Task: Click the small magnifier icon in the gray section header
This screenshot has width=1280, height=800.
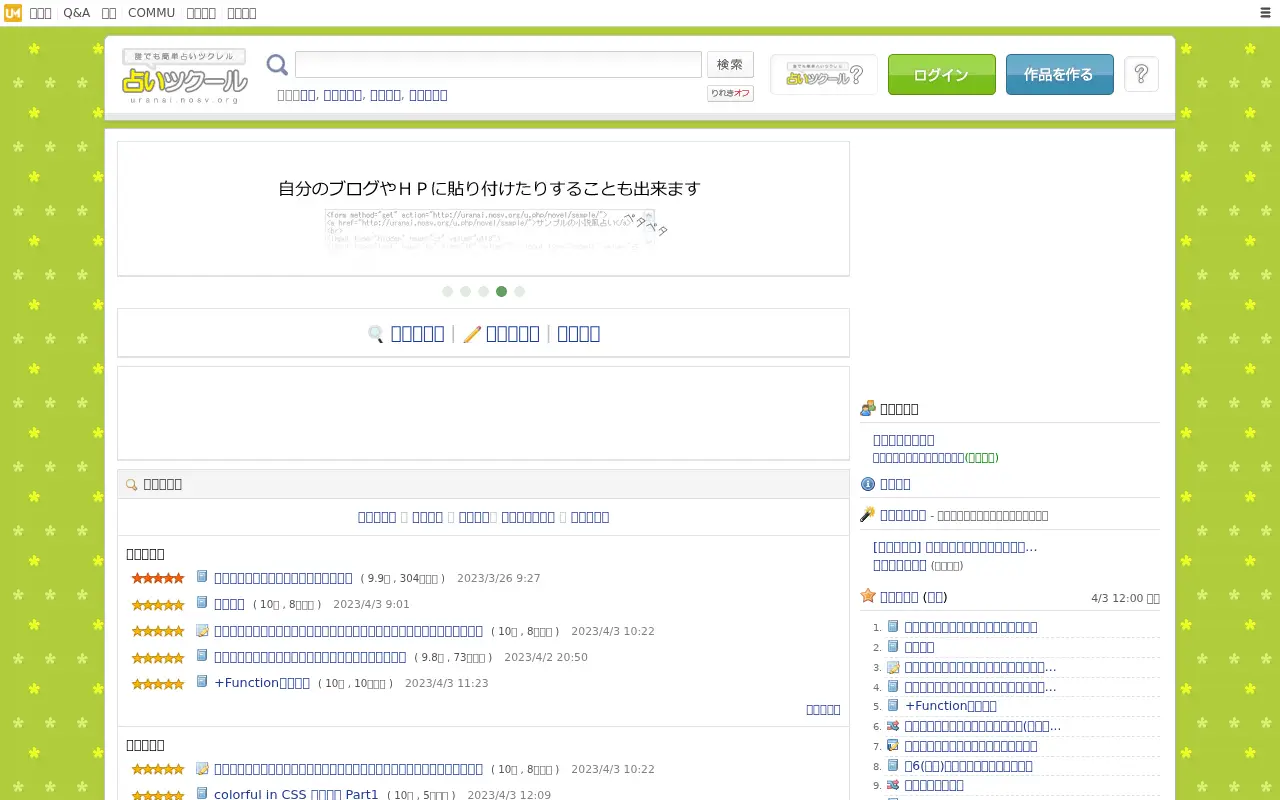Action: tap(131, 485)
